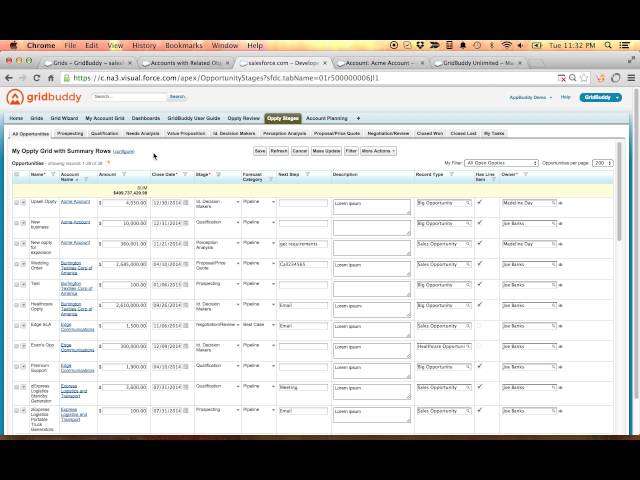Click the Name column filter icon
This screenshot has height=480, width=640.
[53, 174]
